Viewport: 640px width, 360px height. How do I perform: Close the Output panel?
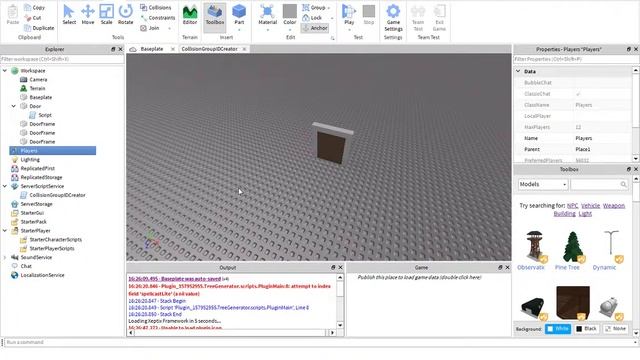340,268
